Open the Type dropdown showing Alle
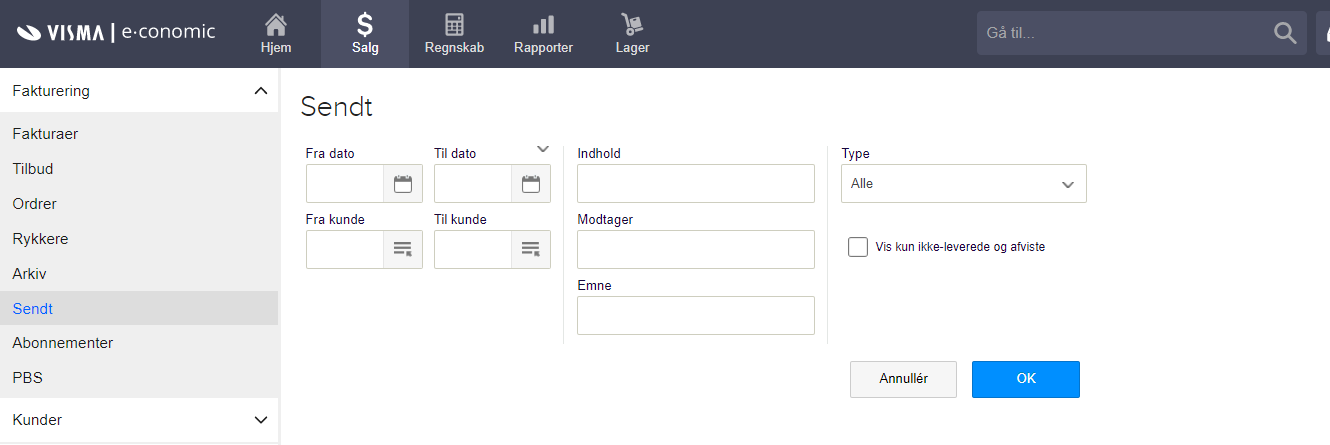The image size is (1330, 445). pyautogui.click(x=963, y=184)
